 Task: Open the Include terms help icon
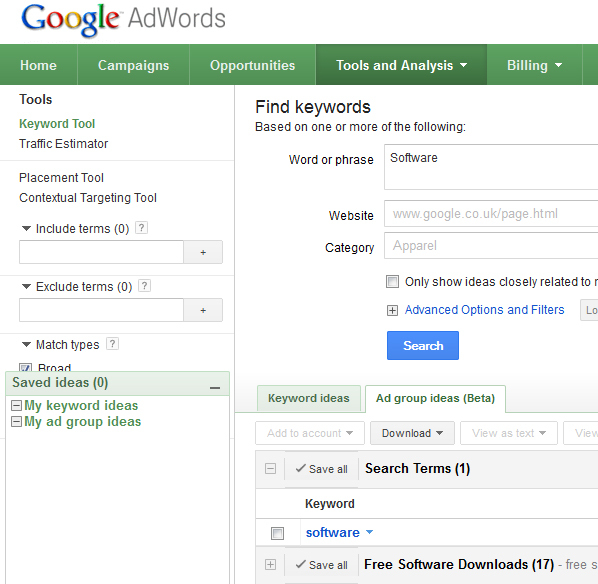tap(141, 228)
